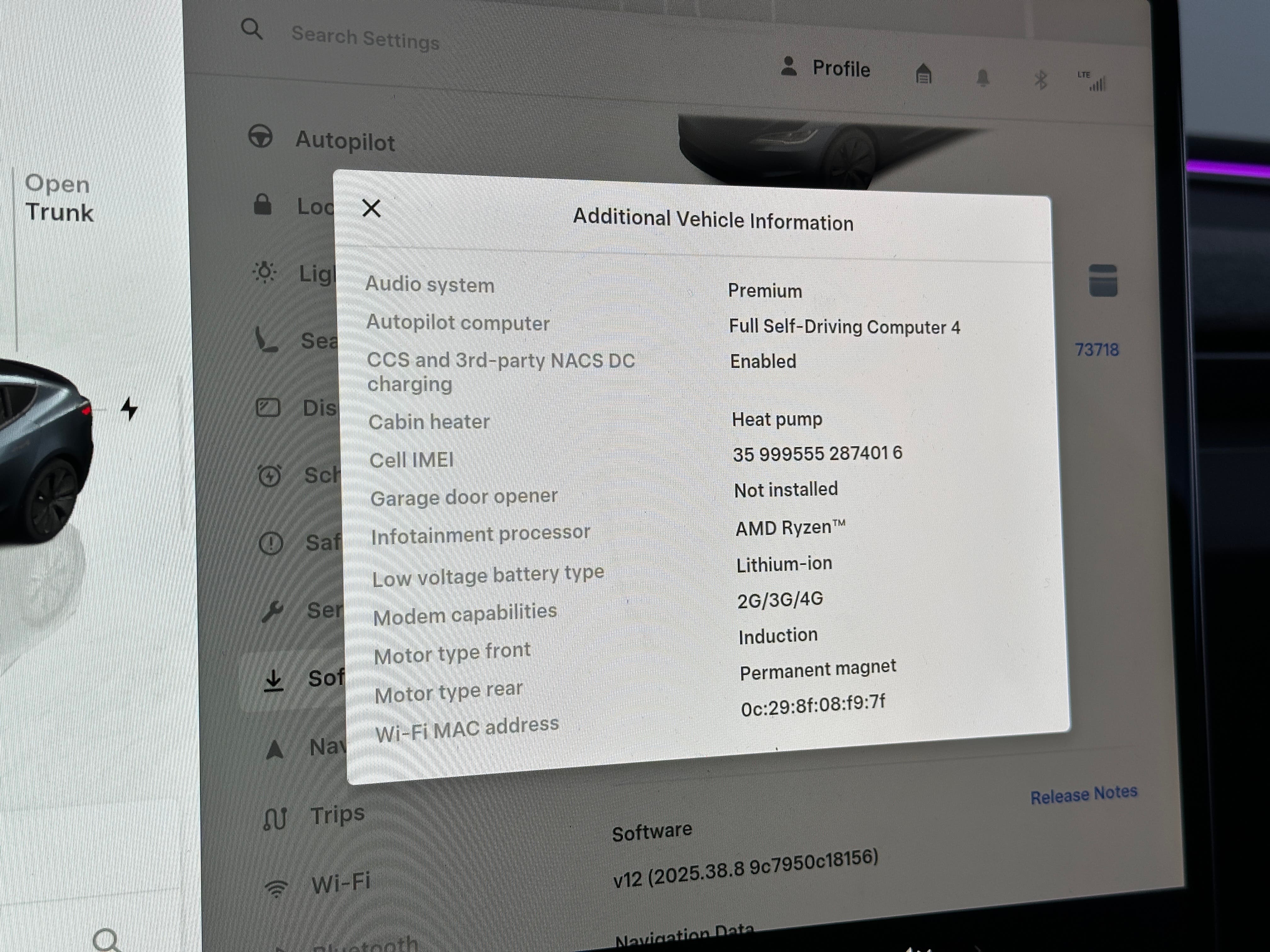Close the Additional Vehicle Information dialog
Screen dimensions: 1270x952
tap(371, 208)
